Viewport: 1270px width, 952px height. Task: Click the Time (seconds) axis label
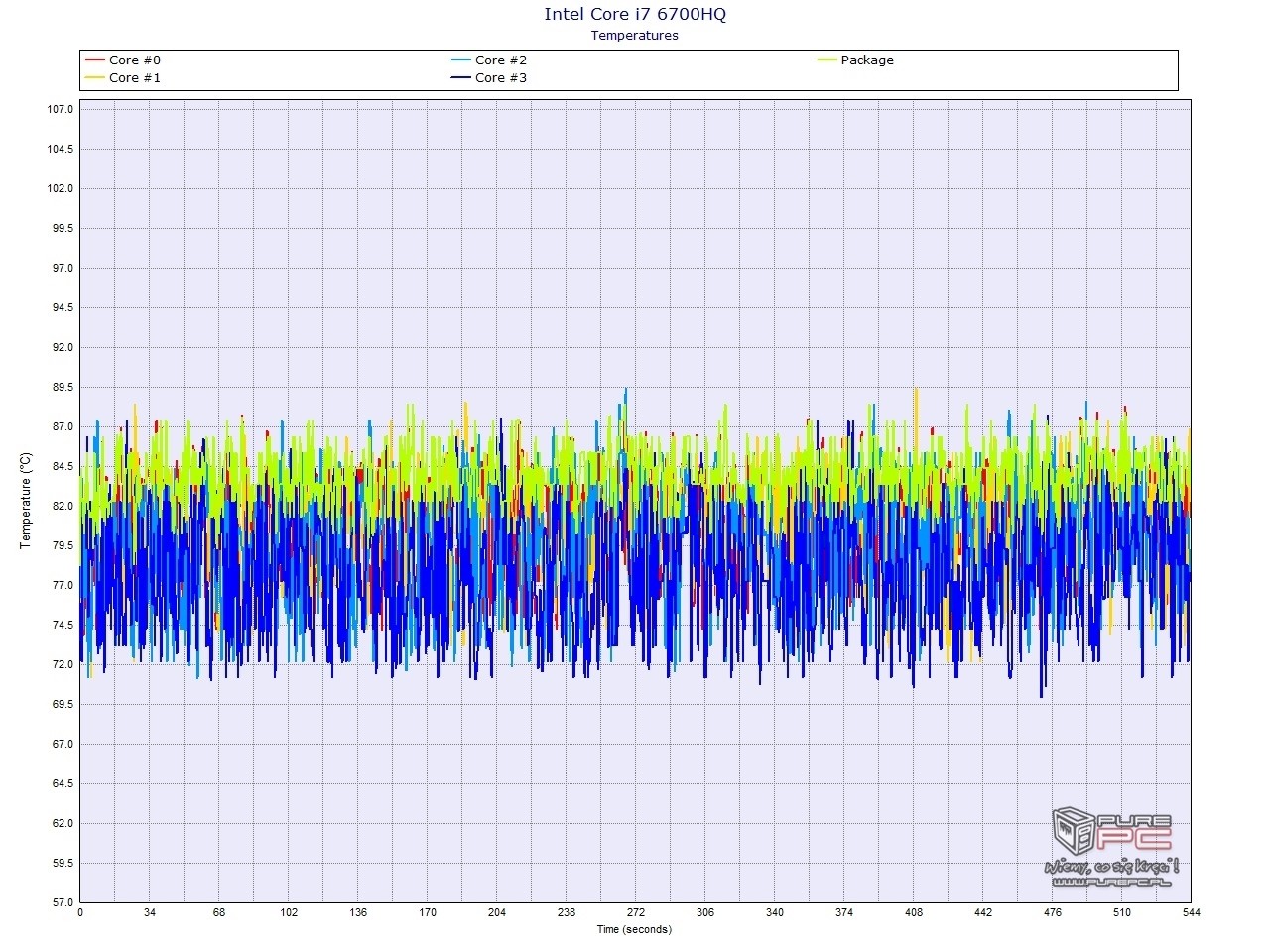pyautogui.click(x=634, y=930)
